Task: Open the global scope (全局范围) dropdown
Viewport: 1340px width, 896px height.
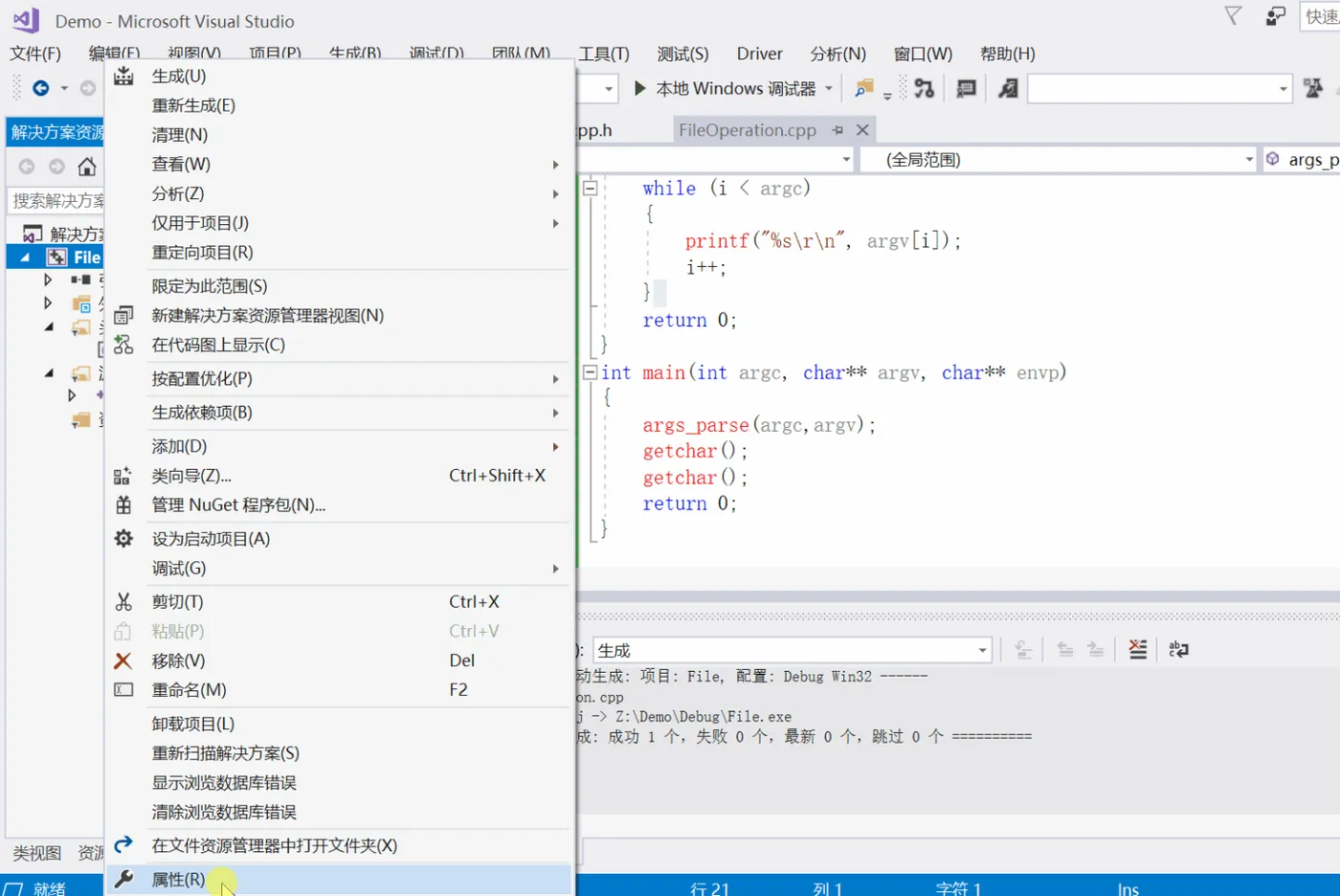Action: coord(1249,160)
